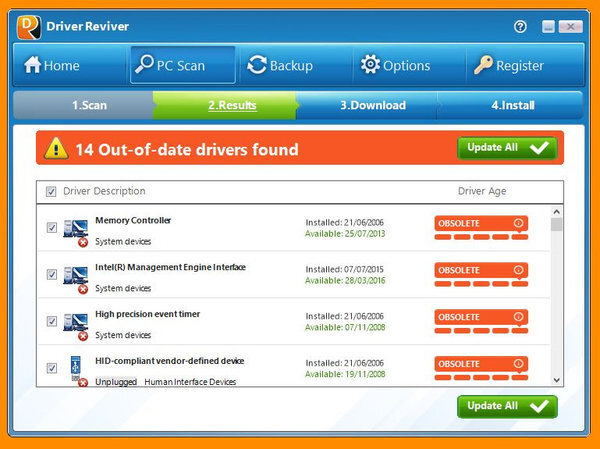Viewport: 600px width, 449px height.
Task: Open info icon on Memory Controller OBSOLETE badge
Action: [x=518, y=223]
